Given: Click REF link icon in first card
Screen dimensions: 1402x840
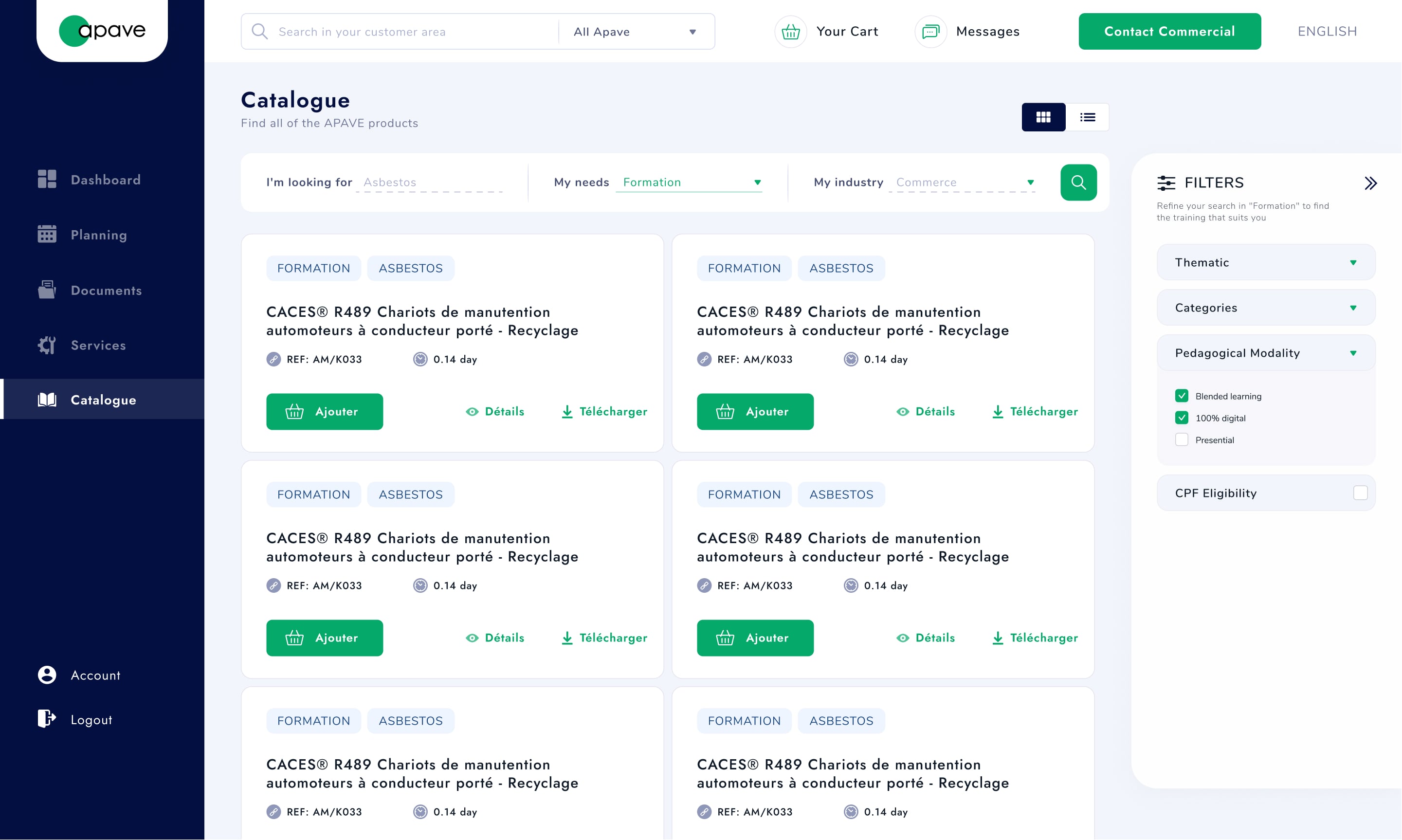Looking at the screenshot, I should pyautogui.click(x=273, y=360).
